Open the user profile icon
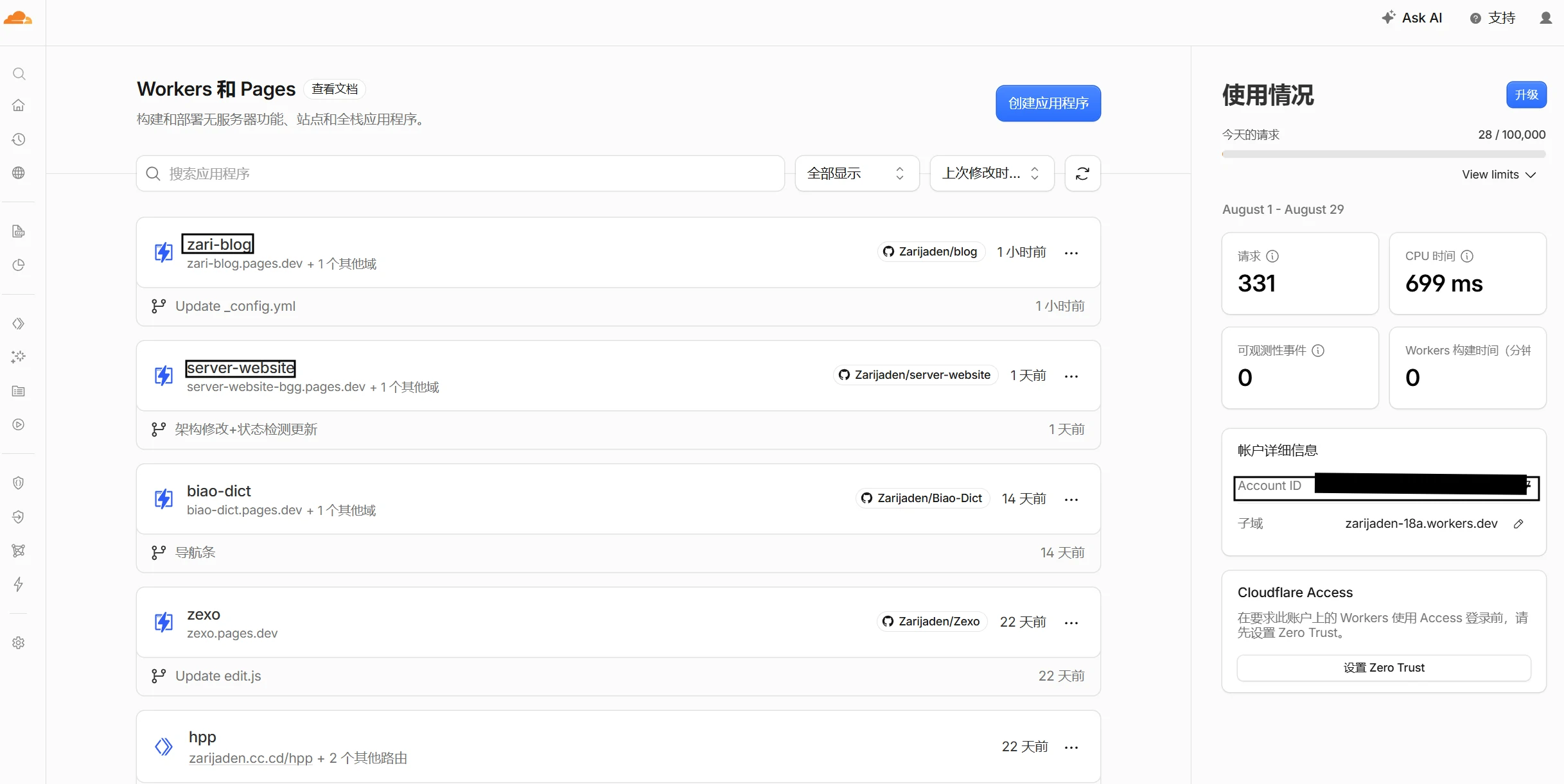1564x784 pixels. pyautogui.click(x=1546, y=18)
